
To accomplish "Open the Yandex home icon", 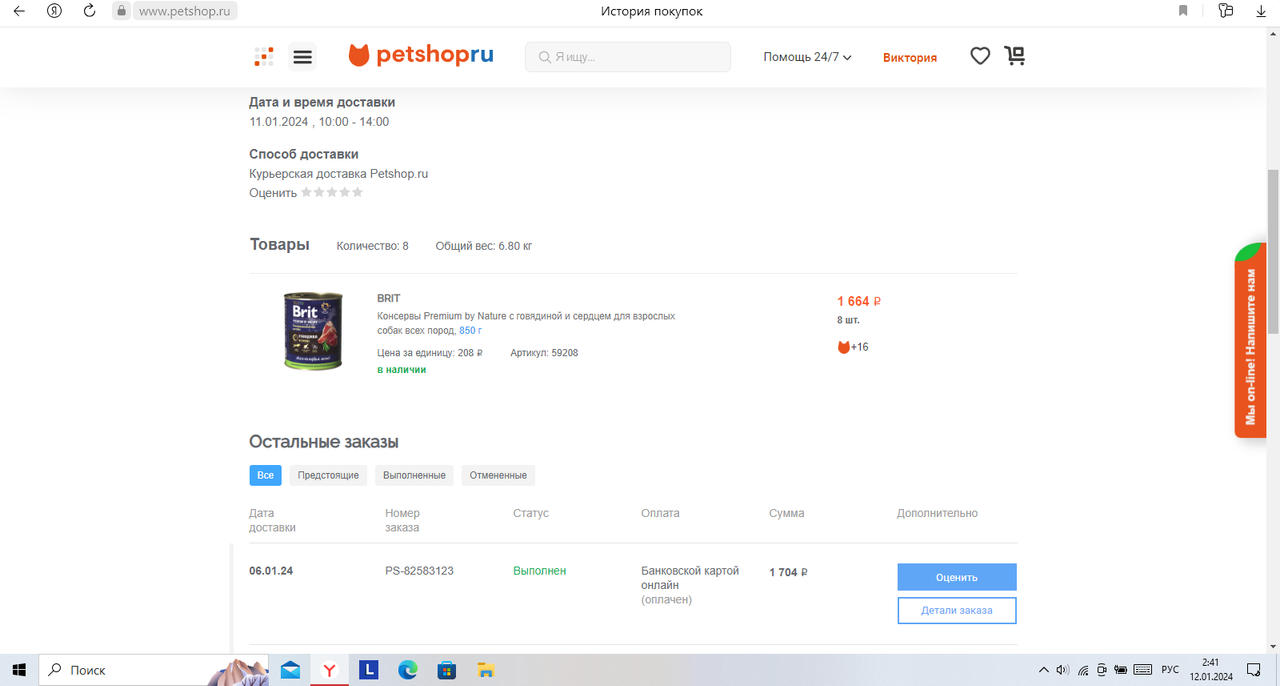I will click(55, 11).
